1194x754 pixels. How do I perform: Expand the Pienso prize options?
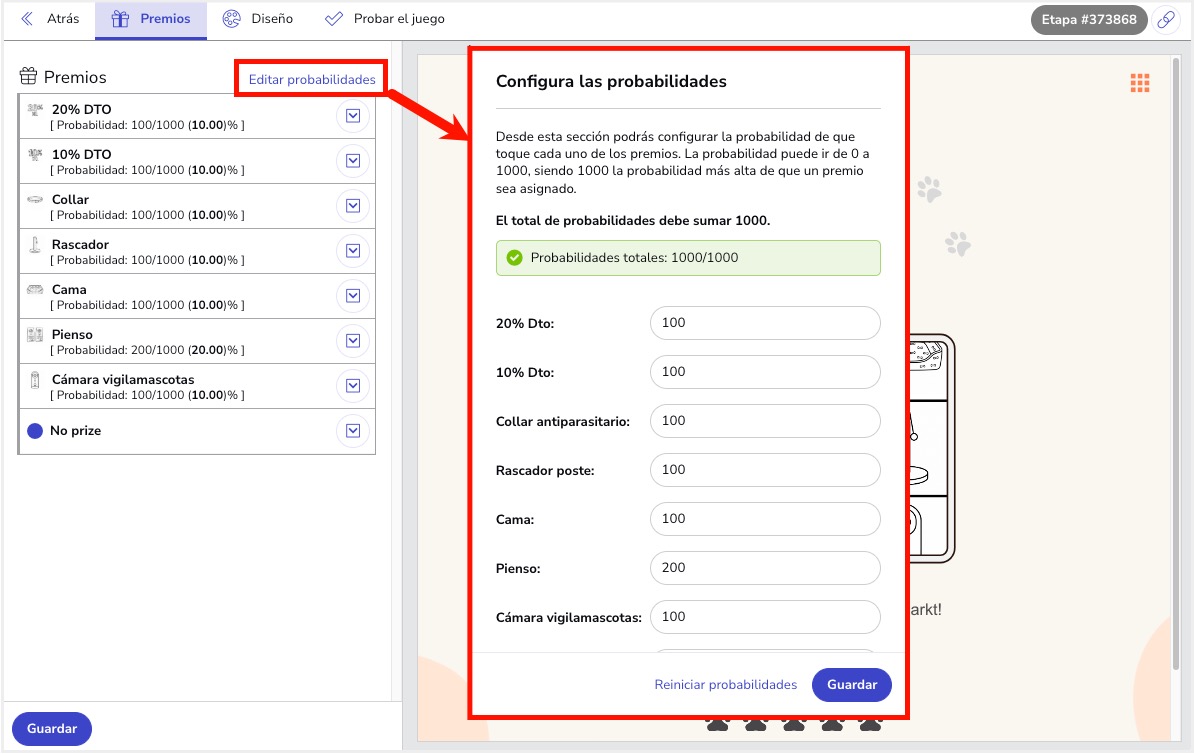pos(353,340)
